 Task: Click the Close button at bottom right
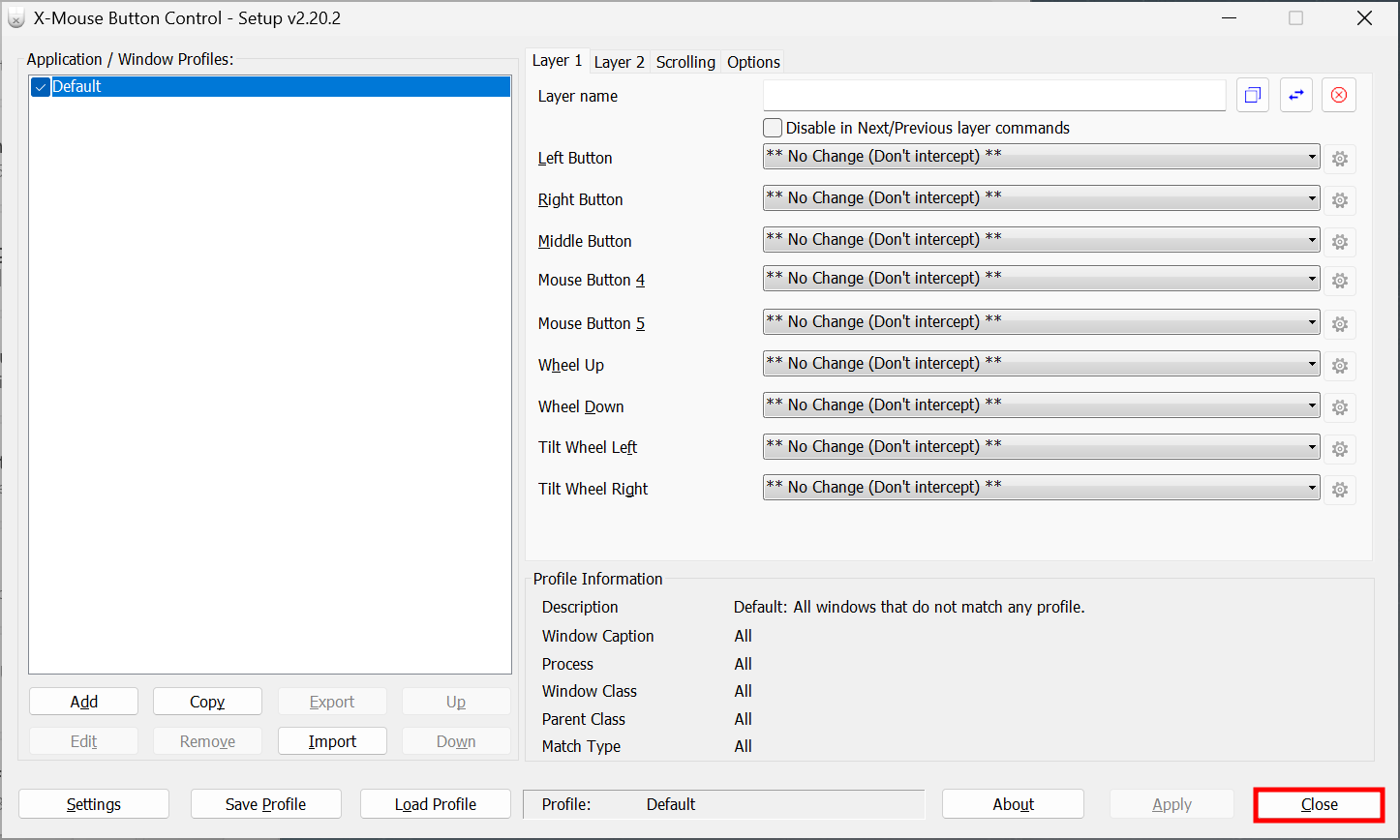point(1320,804)
